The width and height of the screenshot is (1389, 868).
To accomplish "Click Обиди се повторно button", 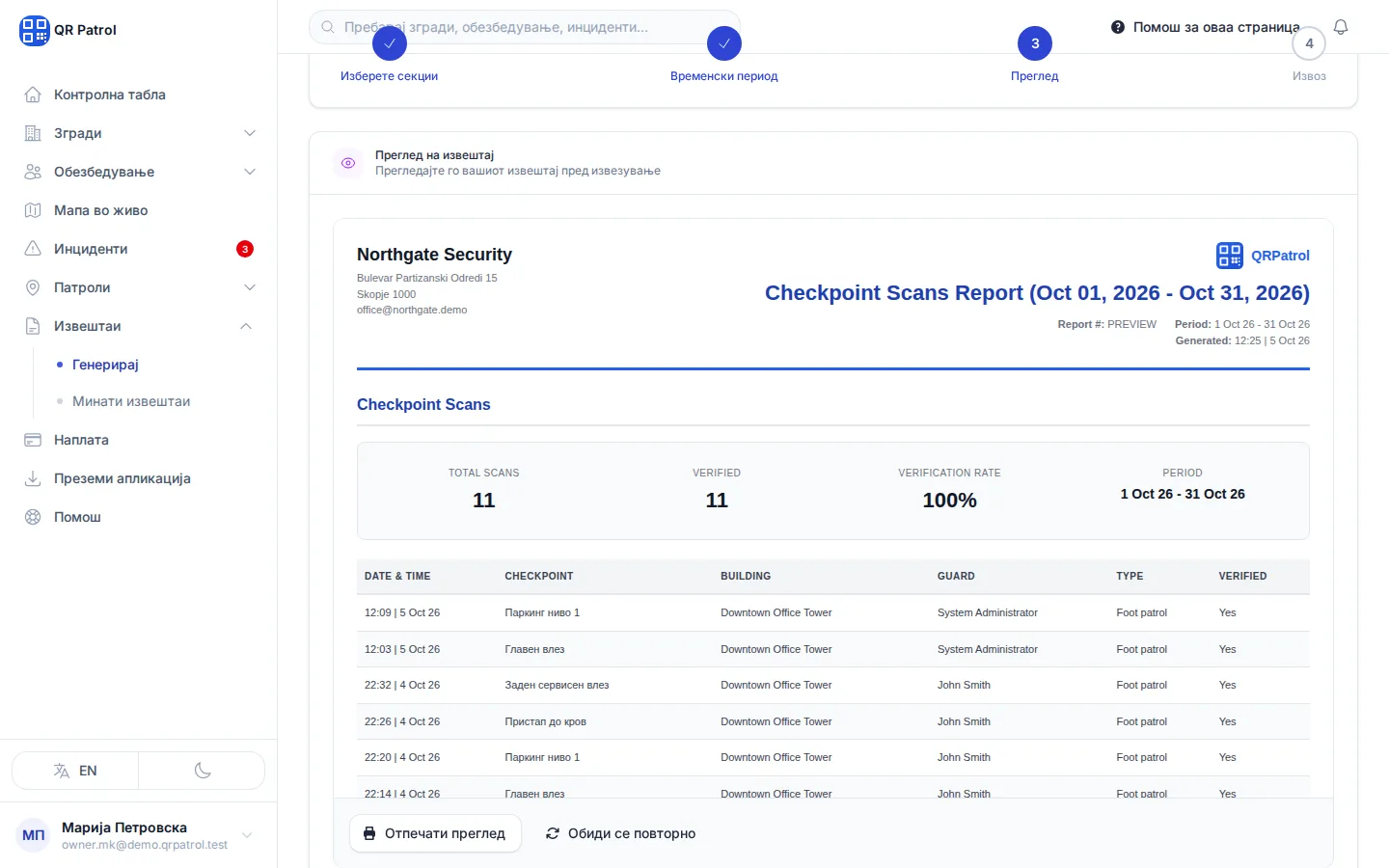I will tap(620, 833).
